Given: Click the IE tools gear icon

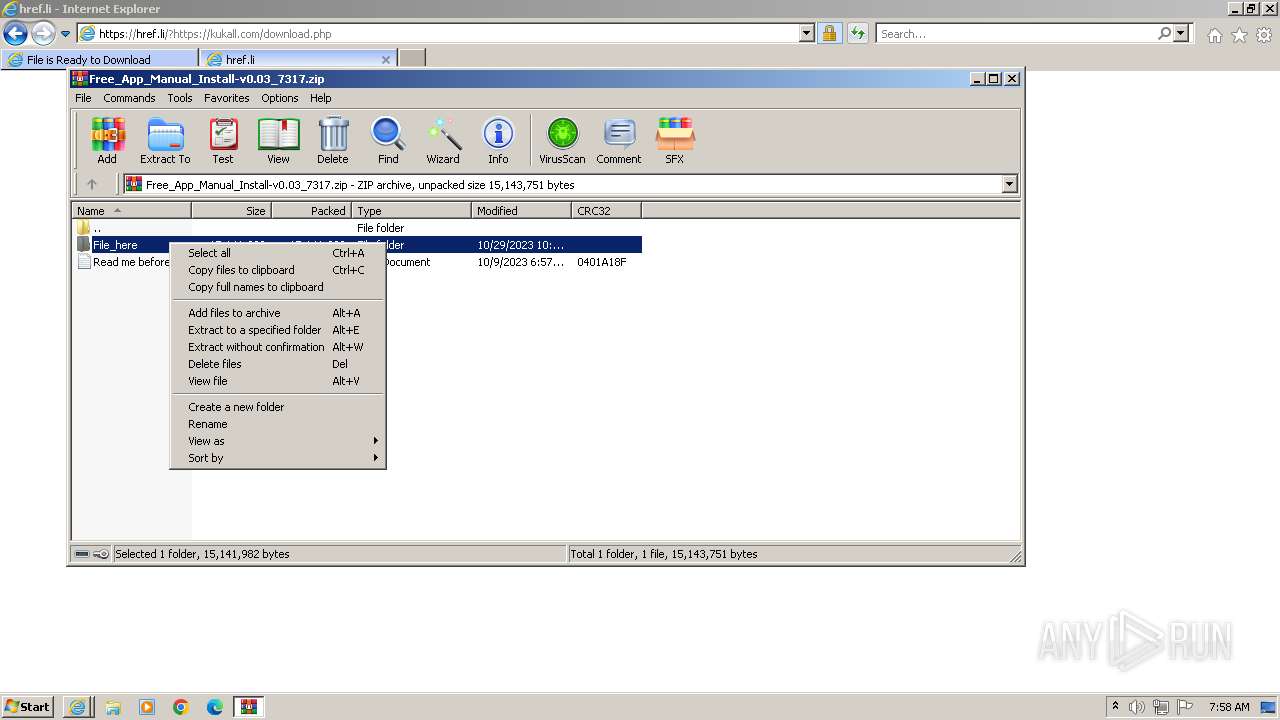Looking at the screenshot, I should point(1264,35).
